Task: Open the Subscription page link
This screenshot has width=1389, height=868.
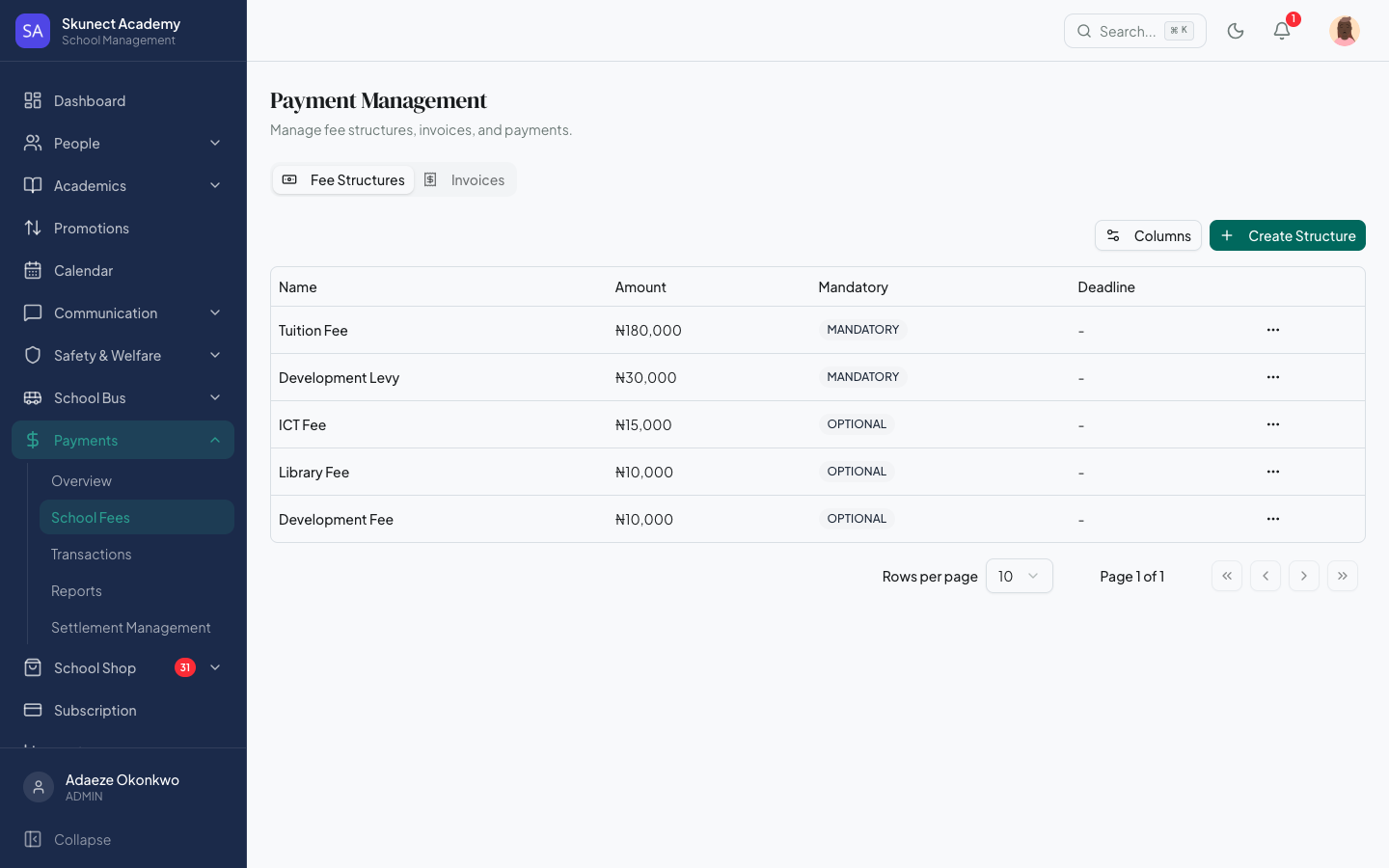Action: point(123,710)
